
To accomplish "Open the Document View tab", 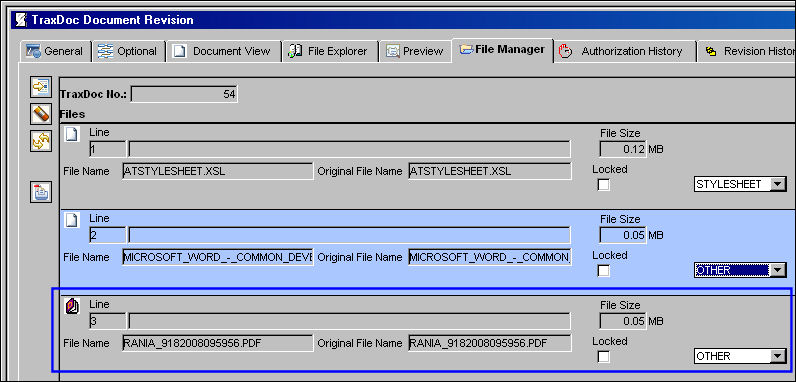I will 223,51.
